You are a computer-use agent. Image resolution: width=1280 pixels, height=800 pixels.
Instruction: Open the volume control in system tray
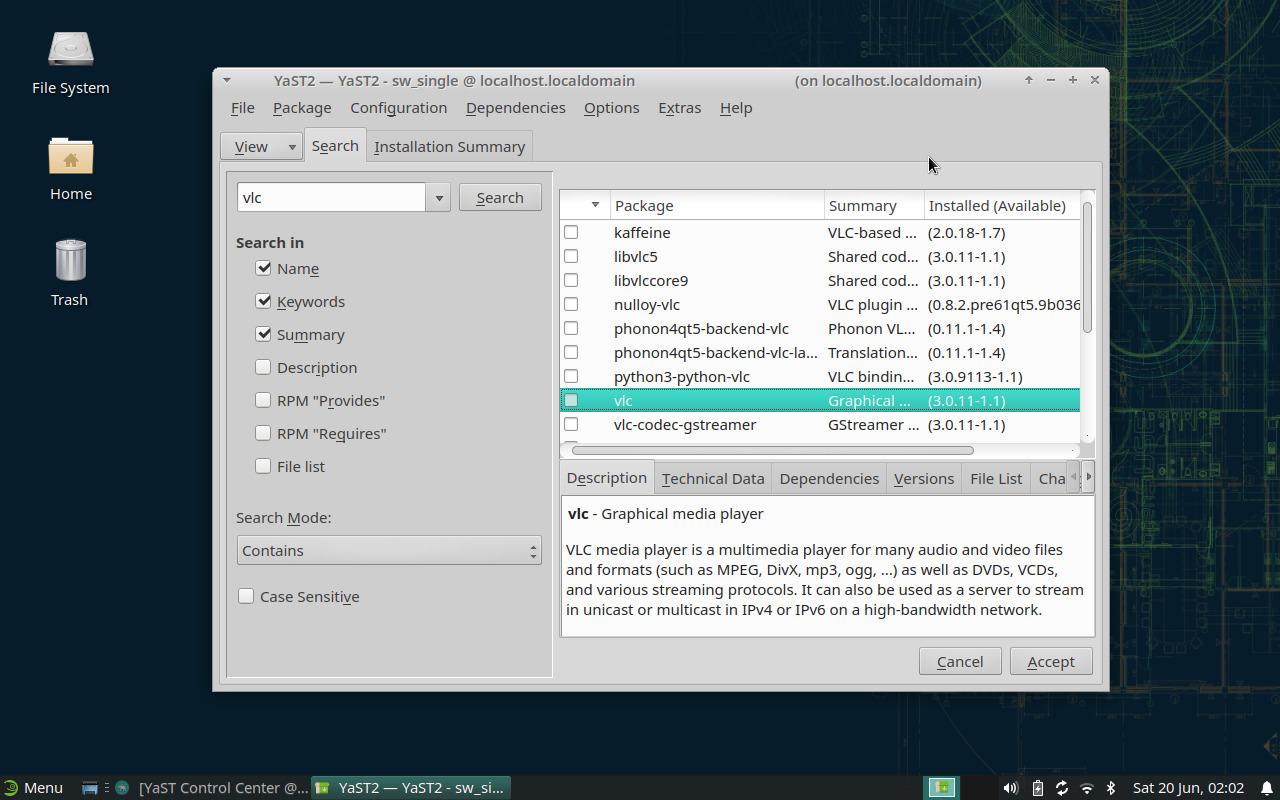1011,787
